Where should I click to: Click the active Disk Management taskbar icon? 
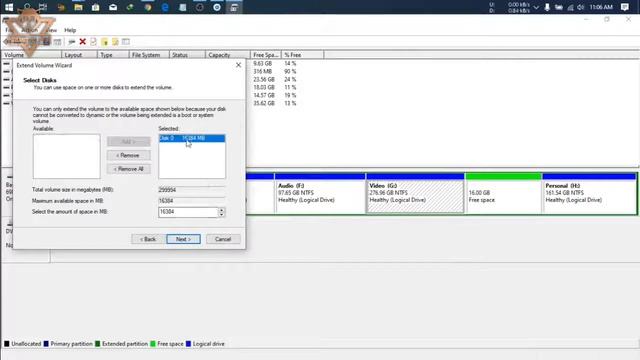tap(234, 7)
